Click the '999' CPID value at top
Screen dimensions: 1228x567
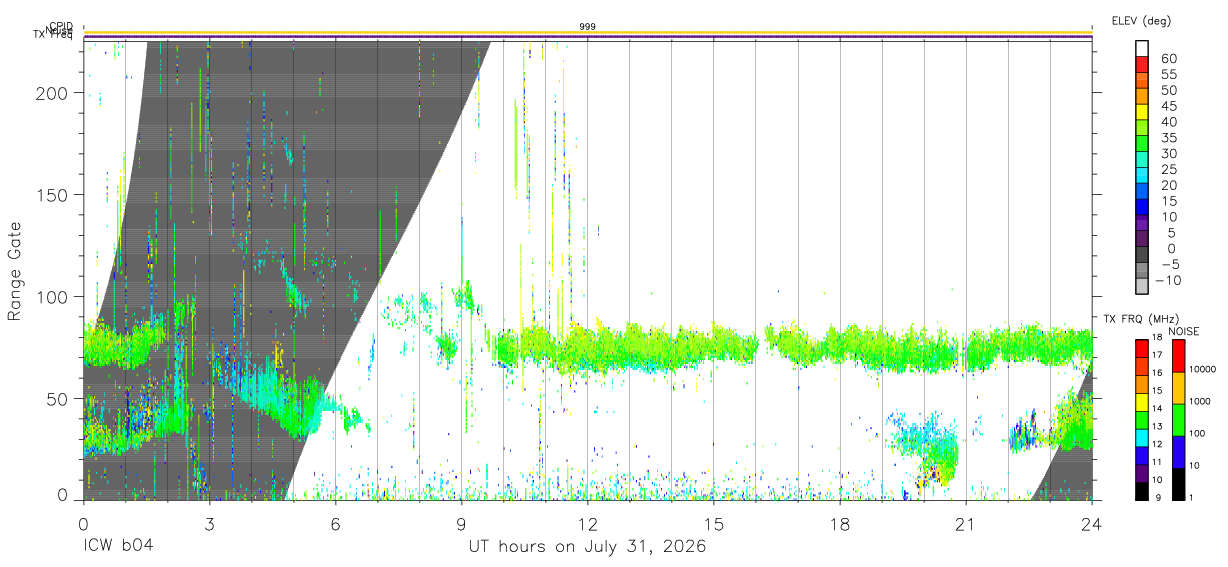[587, 26]
